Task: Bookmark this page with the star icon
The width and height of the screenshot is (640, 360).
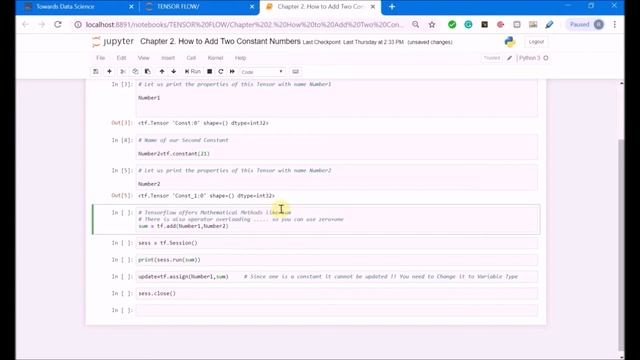Action: [432, 24]
